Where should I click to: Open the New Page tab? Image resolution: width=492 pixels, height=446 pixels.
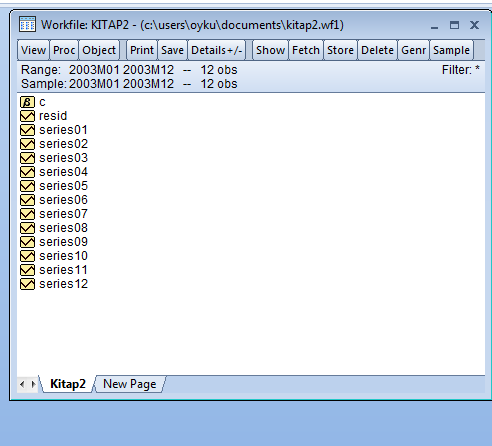click(x=130, y=384)
